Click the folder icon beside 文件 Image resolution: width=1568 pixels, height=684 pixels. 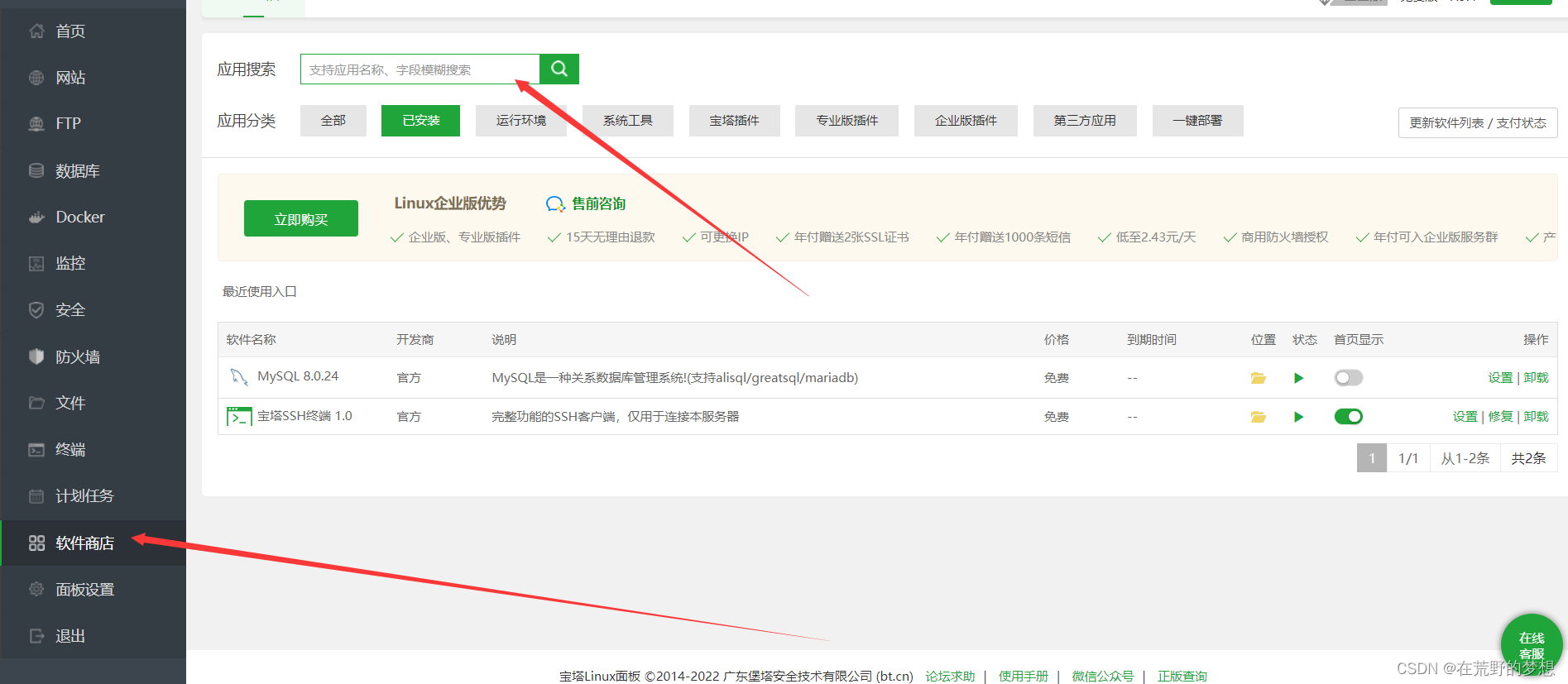click(36, 403)
